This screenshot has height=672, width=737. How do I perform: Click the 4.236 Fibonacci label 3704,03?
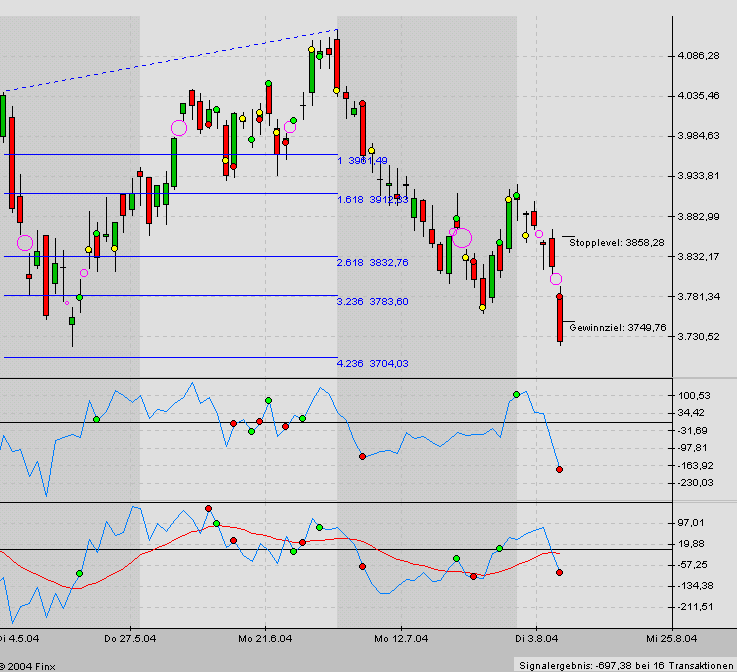(372, 364)
